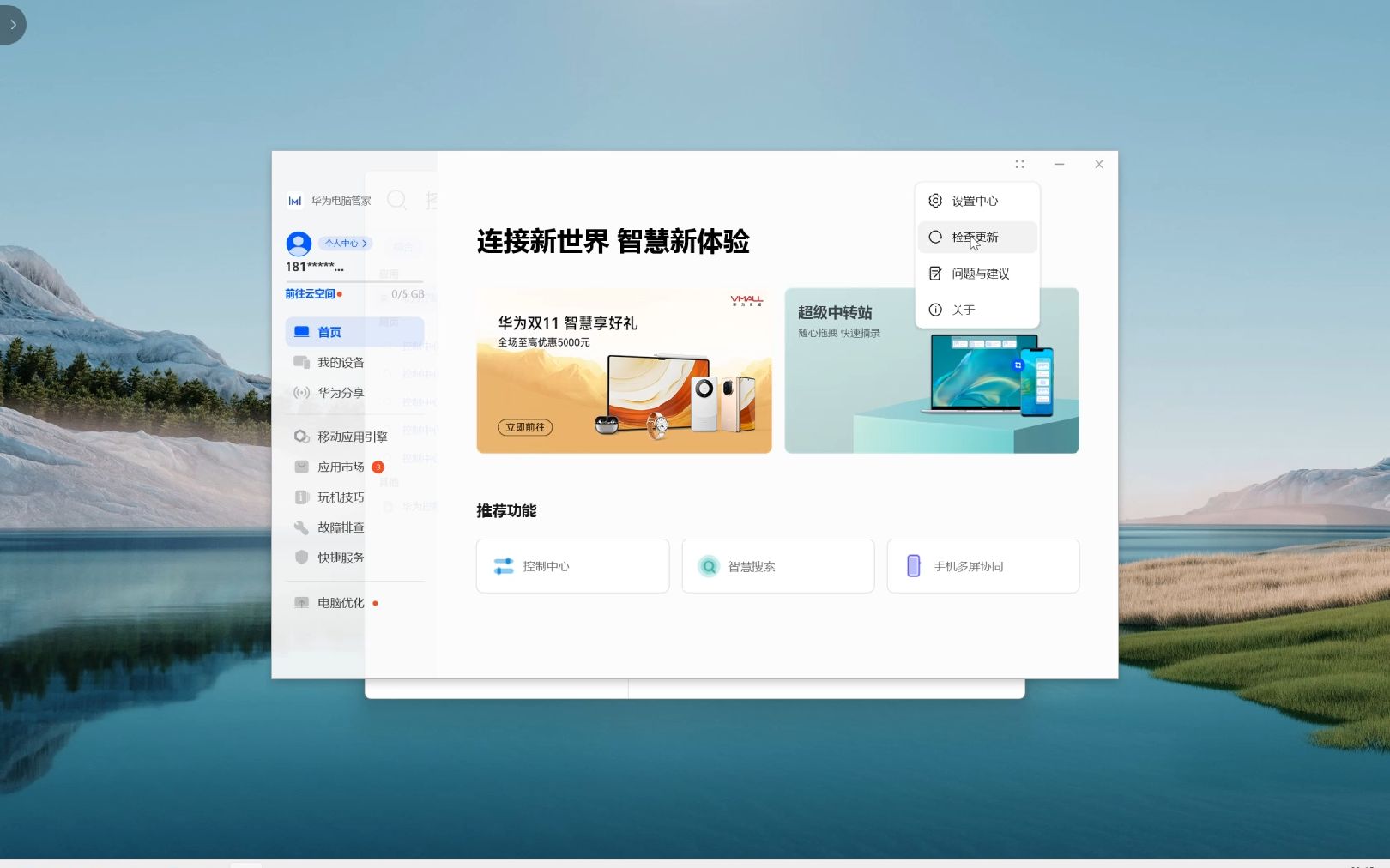Select 移动应用引擎 in the sidebar
1390x868 pixels.
354,437
